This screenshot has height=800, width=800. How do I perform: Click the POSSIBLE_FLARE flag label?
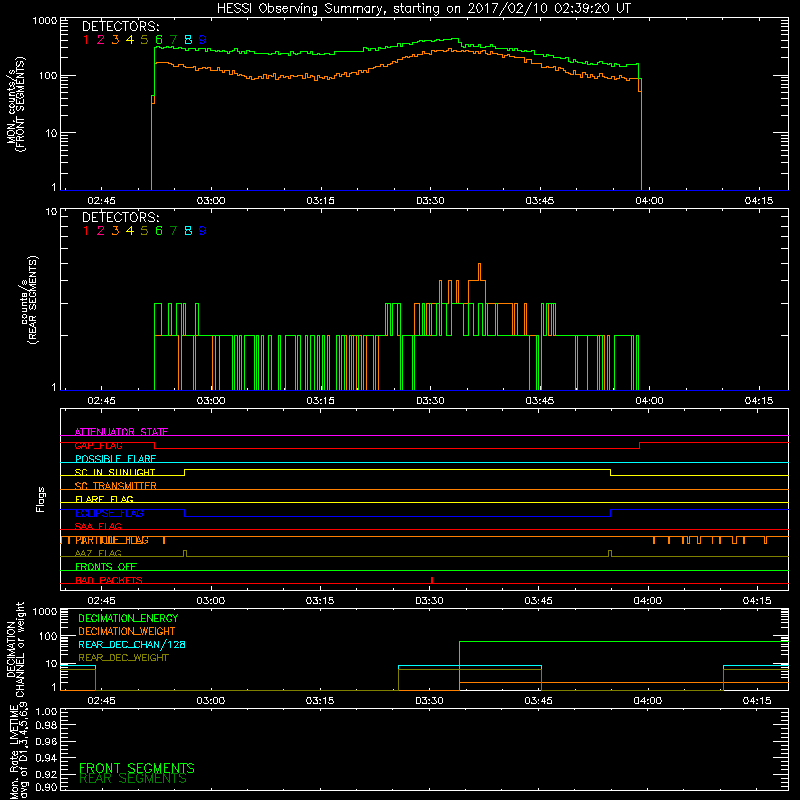(x=115, y=459)
